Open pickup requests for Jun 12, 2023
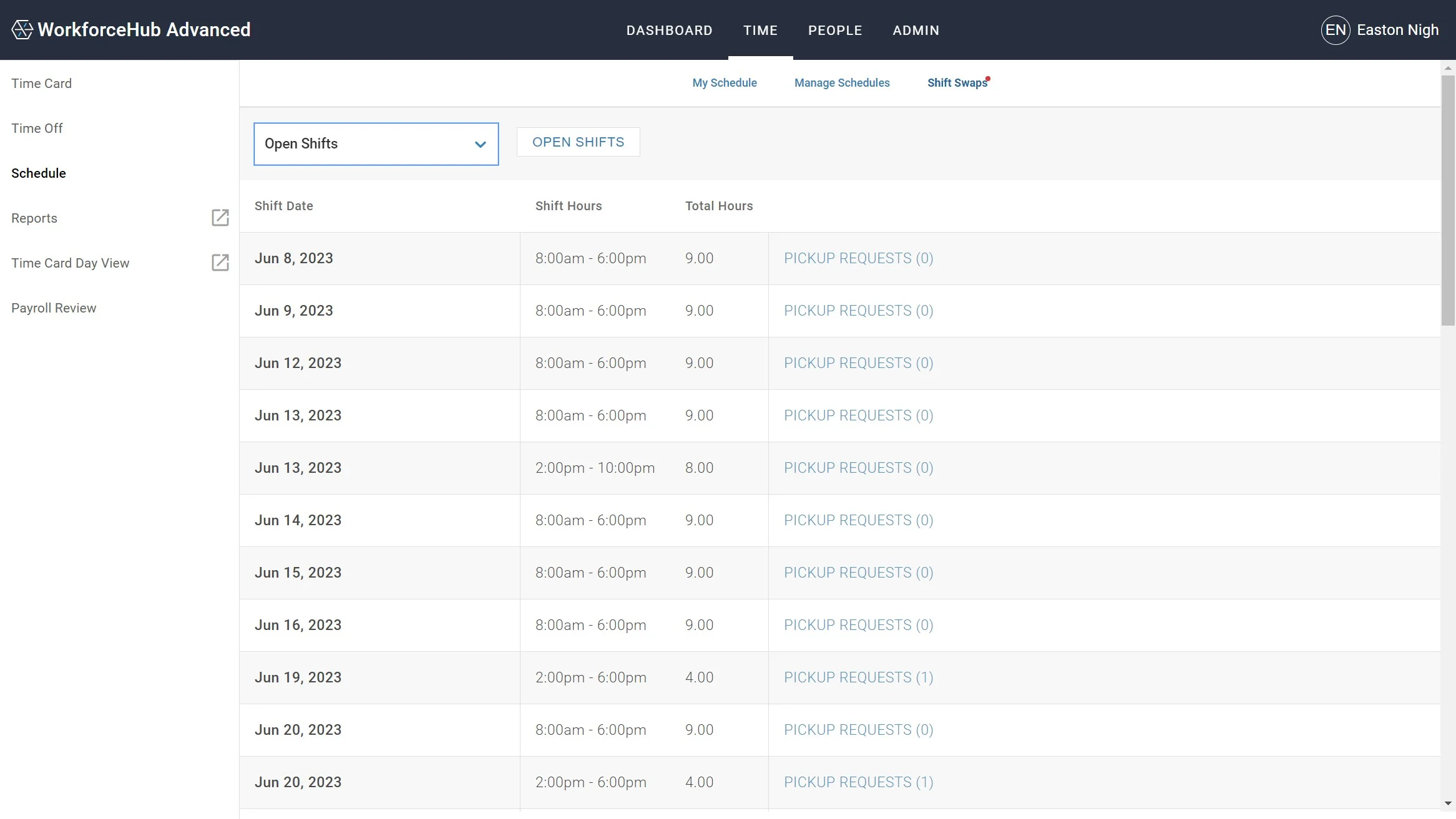 click(859, 363)
